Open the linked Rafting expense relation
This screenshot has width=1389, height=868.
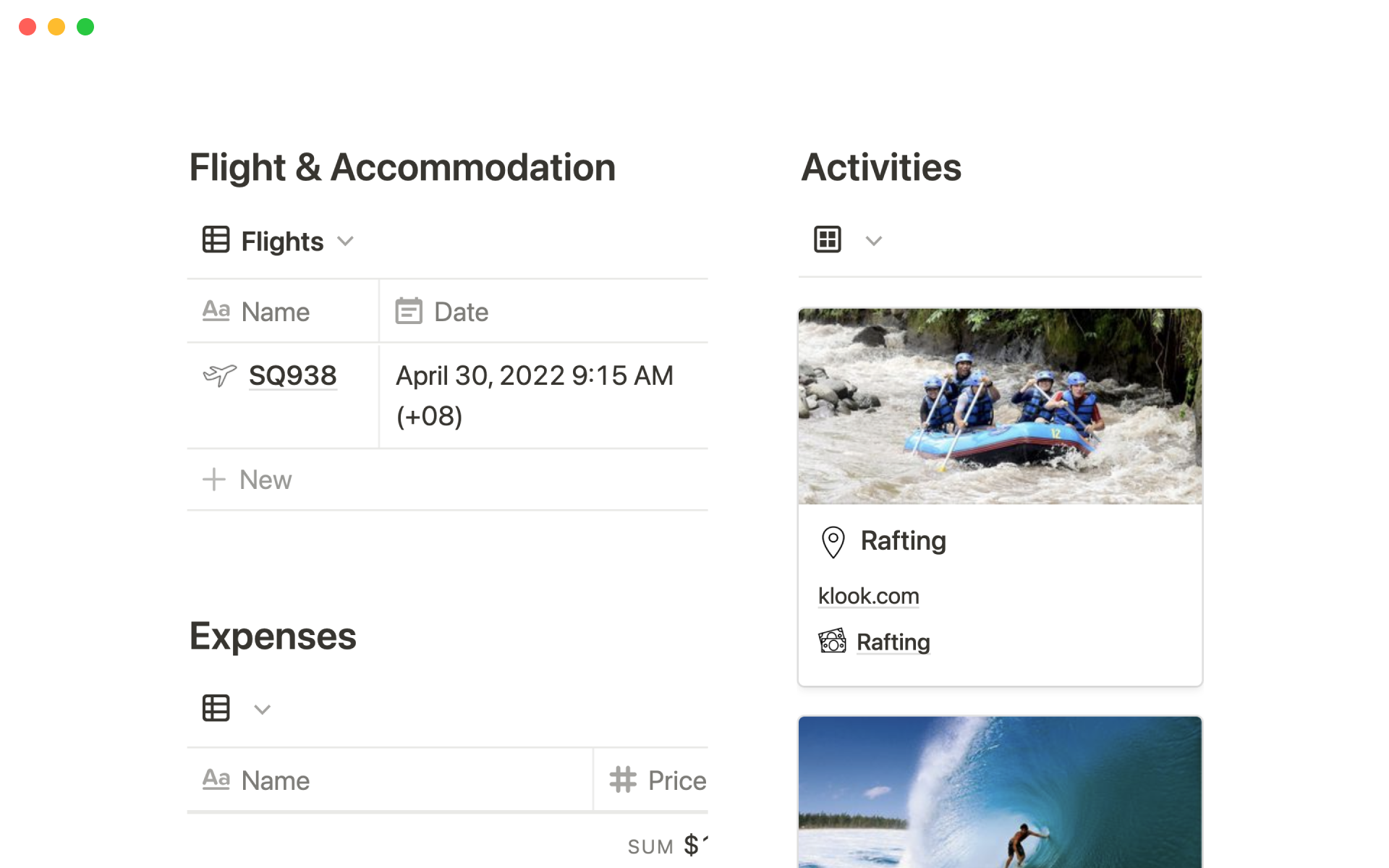[893, 642]
